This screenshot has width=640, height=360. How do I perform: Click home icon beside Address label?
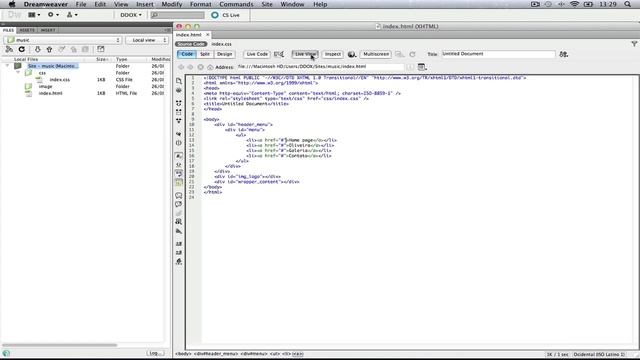click(210, 67)
